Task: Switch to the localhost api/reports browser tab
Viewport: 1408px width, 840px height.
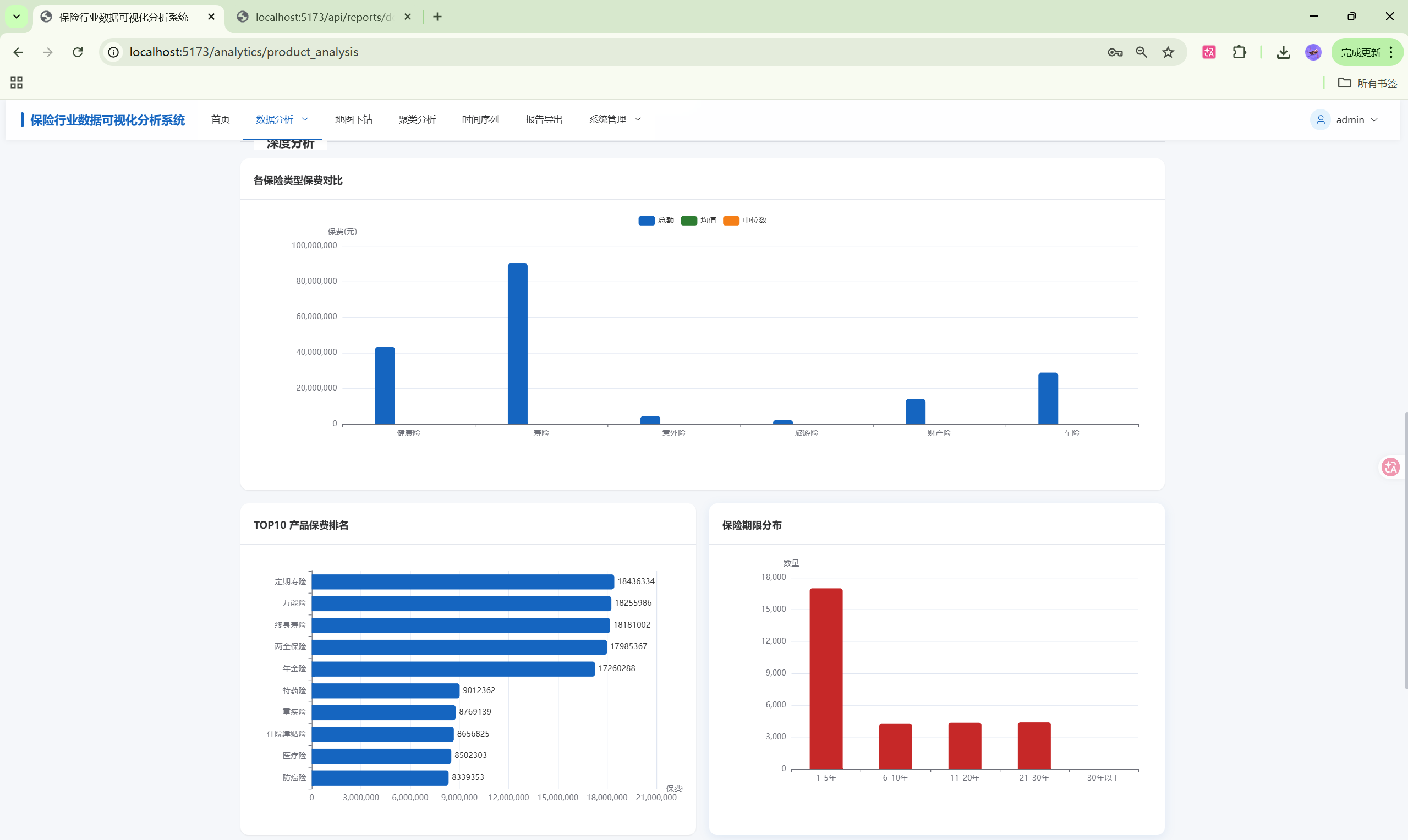Action: 324,17
